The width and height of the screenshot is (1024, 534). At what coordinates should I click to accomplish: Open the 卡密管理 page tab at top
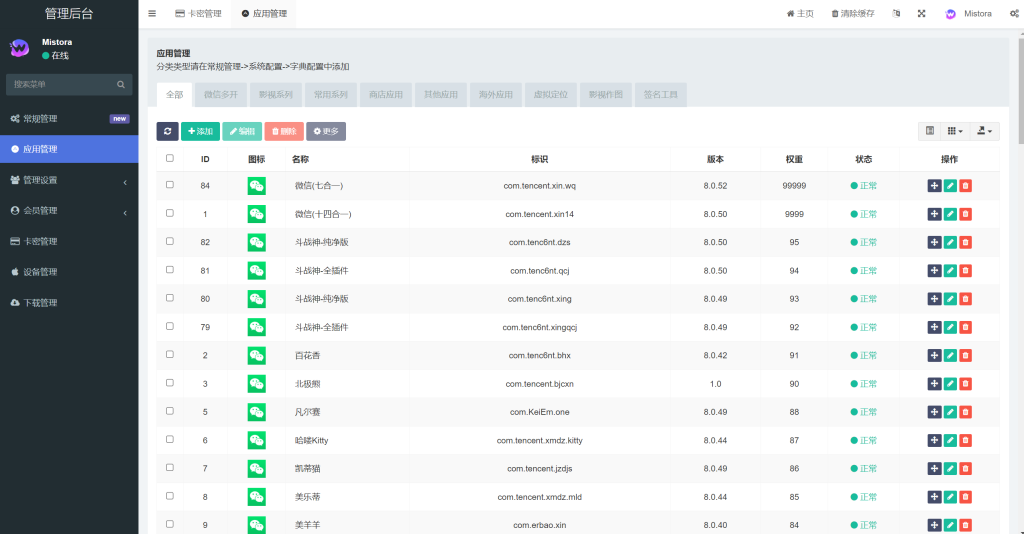click(199, 13)
